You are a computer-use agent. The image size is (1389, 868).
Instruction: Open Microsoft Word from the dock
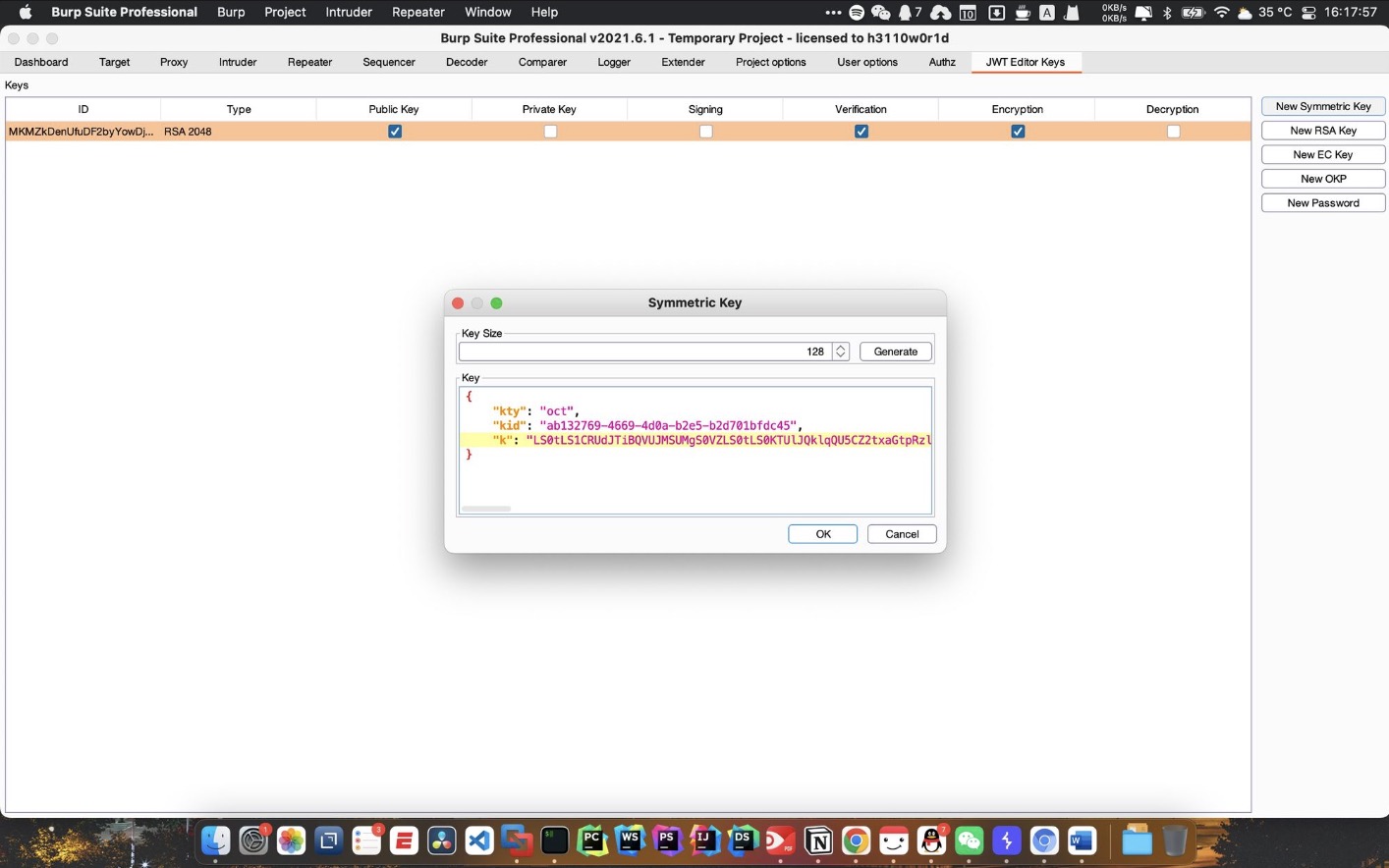[1082, 841]
